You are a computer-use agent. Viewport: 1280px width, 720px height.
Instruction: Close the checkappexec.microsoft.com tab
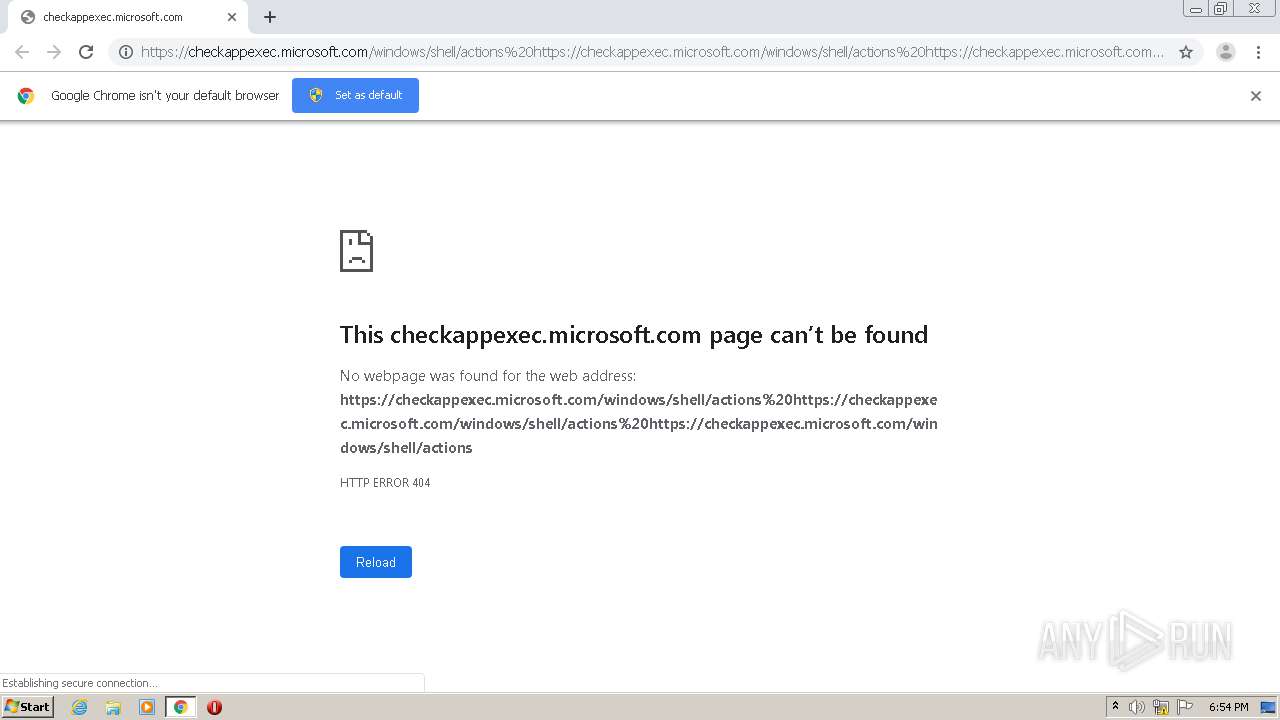coord(233,17)
